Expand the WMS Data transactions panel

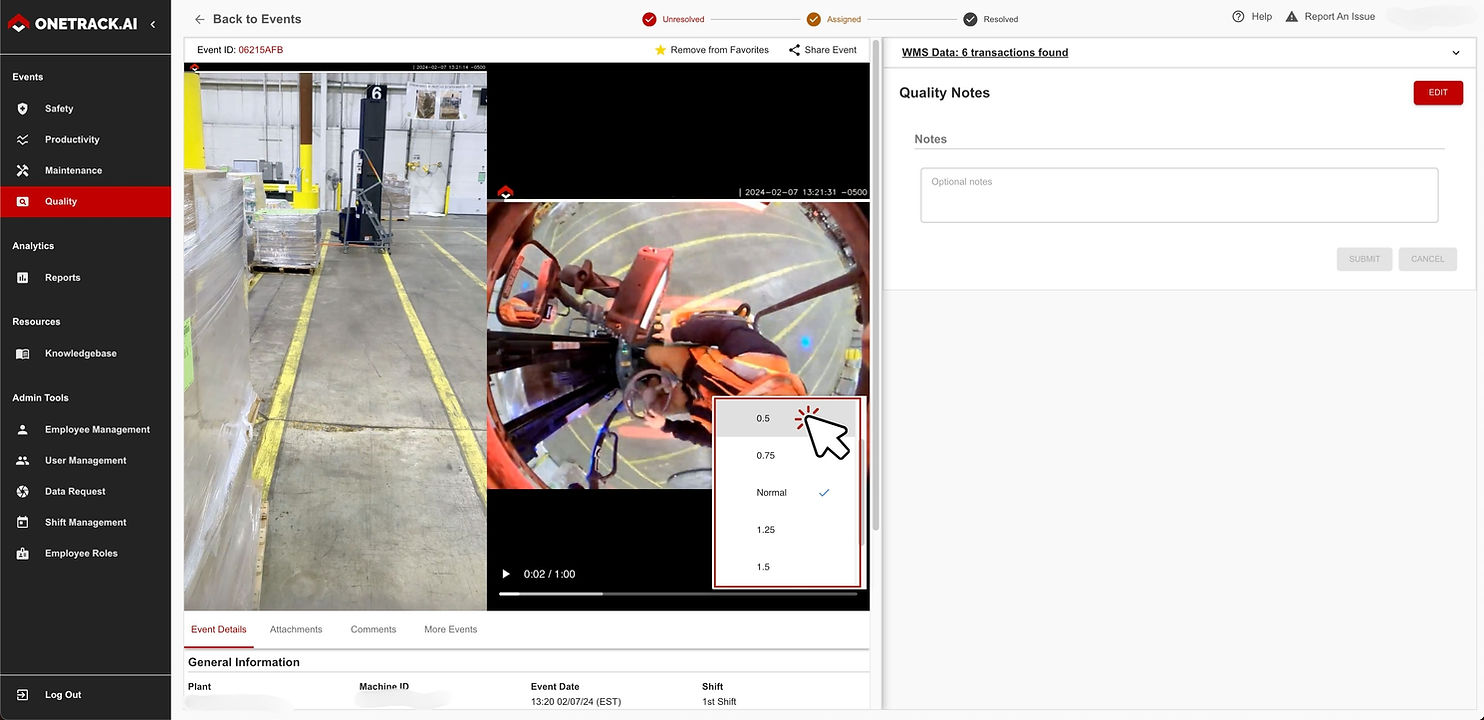pyautogui.click(x=1456, y=53)
